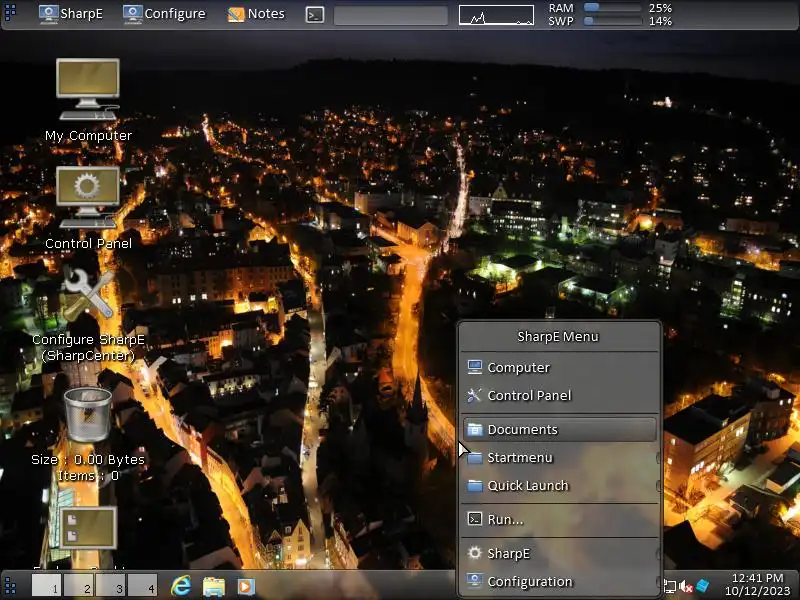Switch to virtual desktop 1
This screenshot has width=800, height=600.
pos(46,585)
